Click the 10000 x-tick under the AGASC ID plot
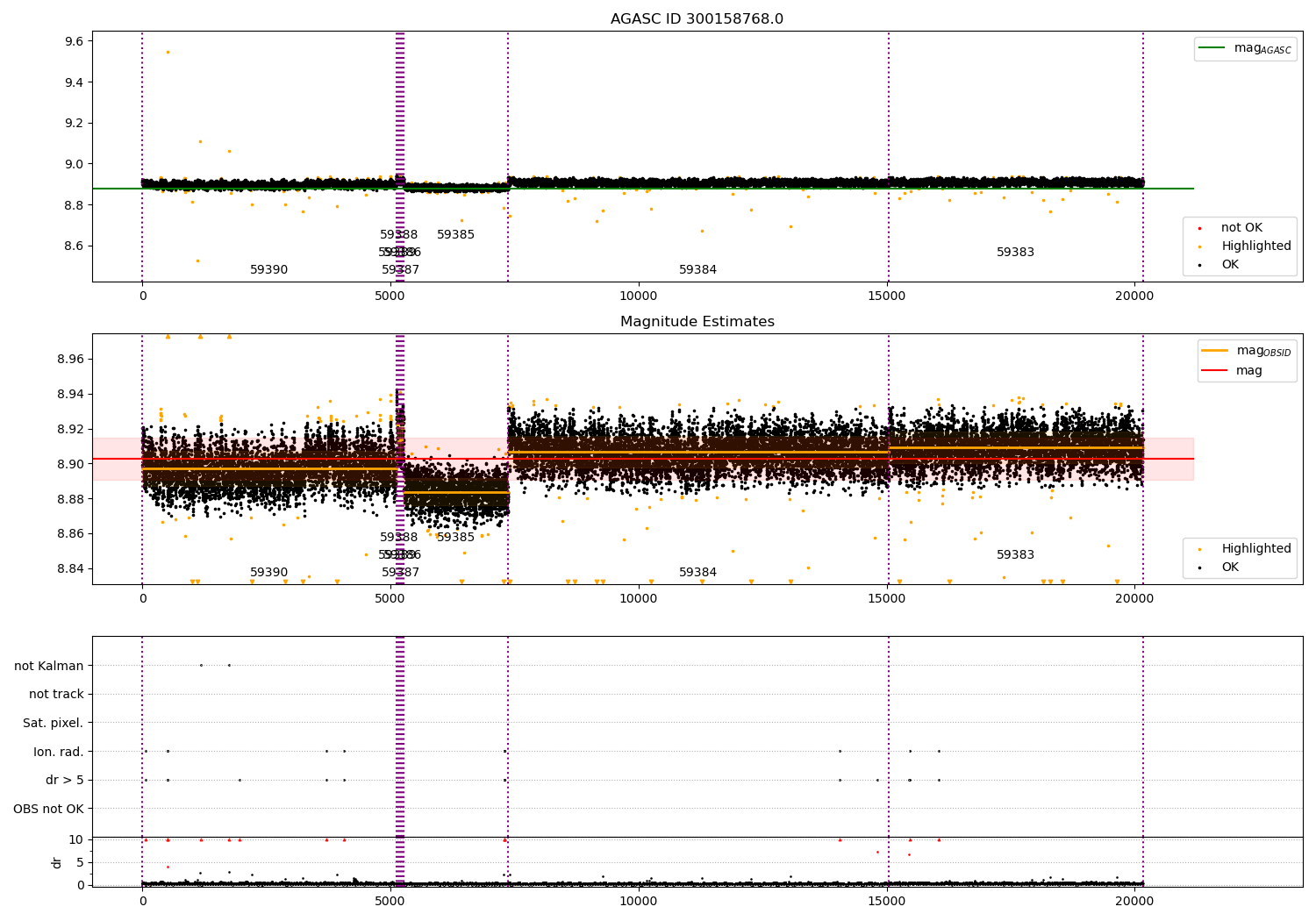This screenshot has width=1316, height=921. [638, 296]
